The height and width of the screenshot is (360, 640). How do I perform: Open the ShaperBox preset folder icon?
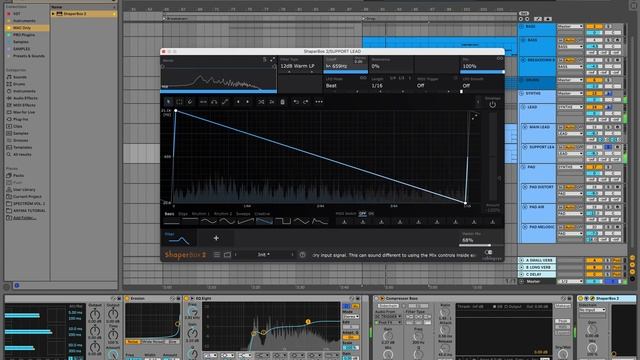[227, 255]
